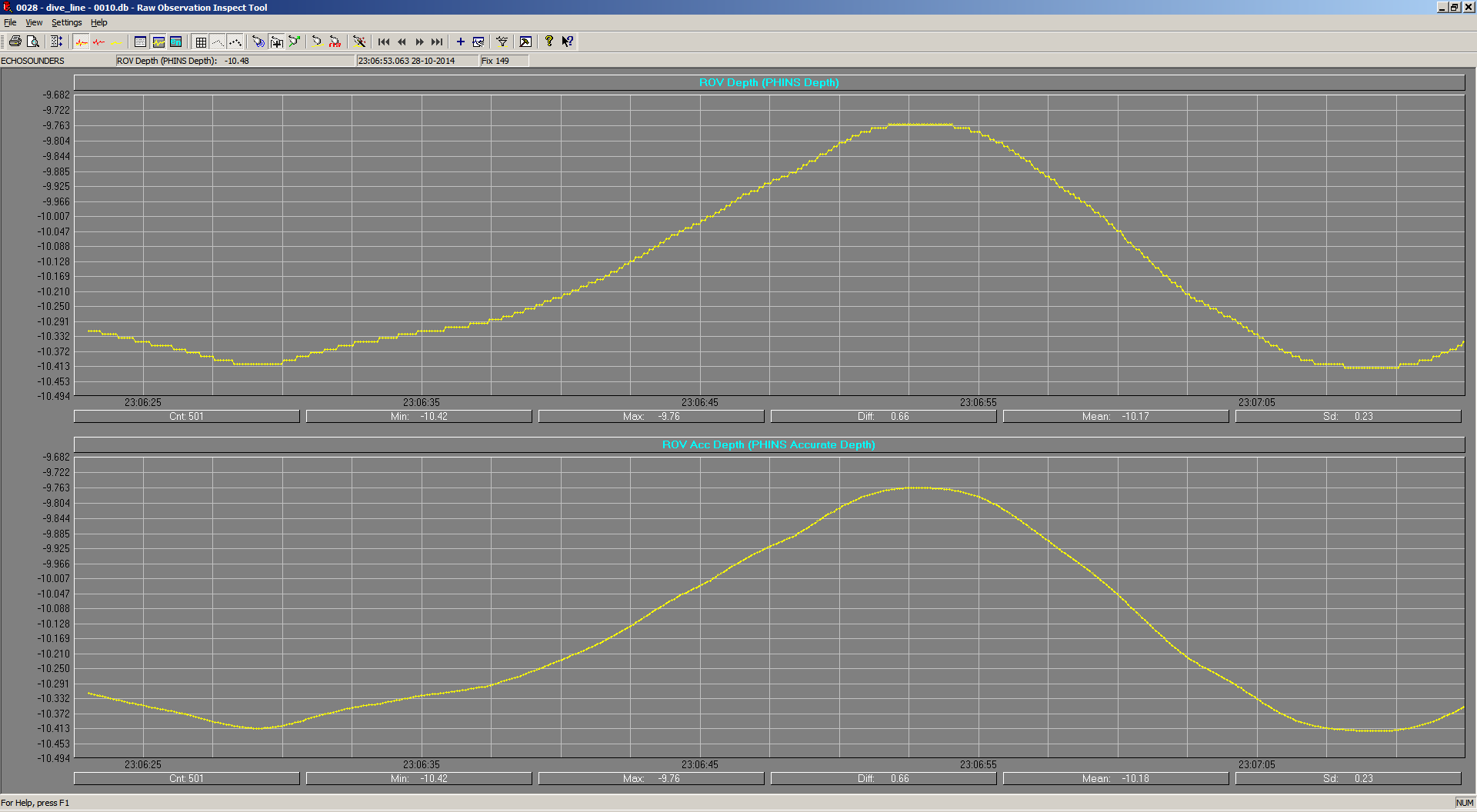Screen dimensions: 1477x812
Task: Click the ROV Depth (PHINS Depth) graph title
Action: click(769, 82)
